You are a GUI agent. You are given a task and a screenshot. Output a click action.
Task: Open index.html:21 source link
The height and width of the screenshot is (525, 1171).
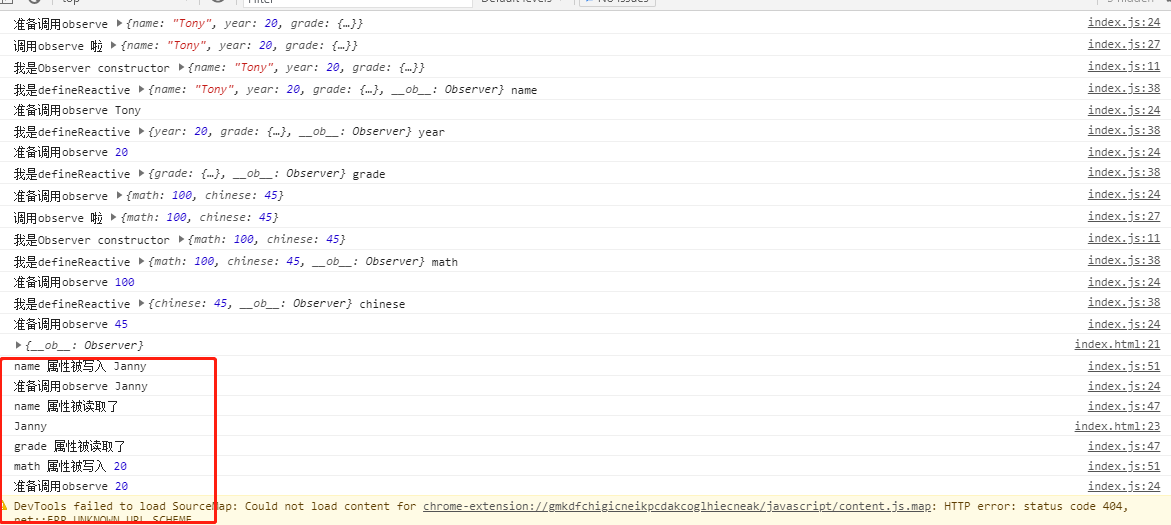[1117, 344]
